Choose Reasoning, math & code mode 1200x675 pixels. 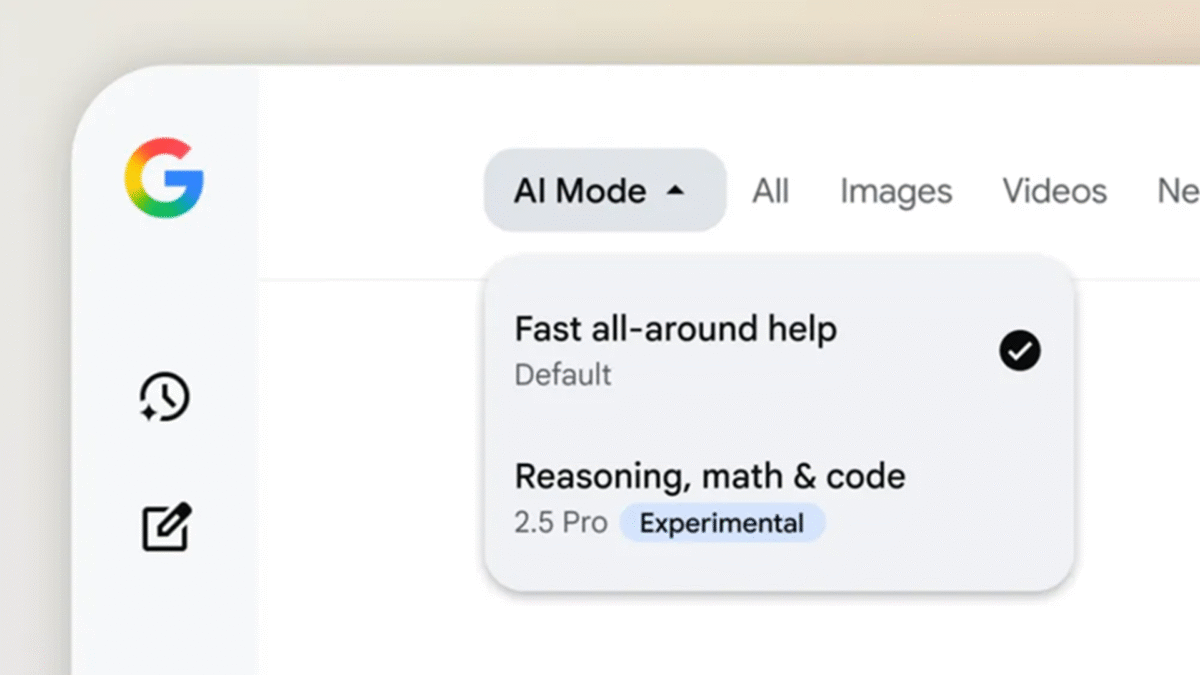coord(710,476)
